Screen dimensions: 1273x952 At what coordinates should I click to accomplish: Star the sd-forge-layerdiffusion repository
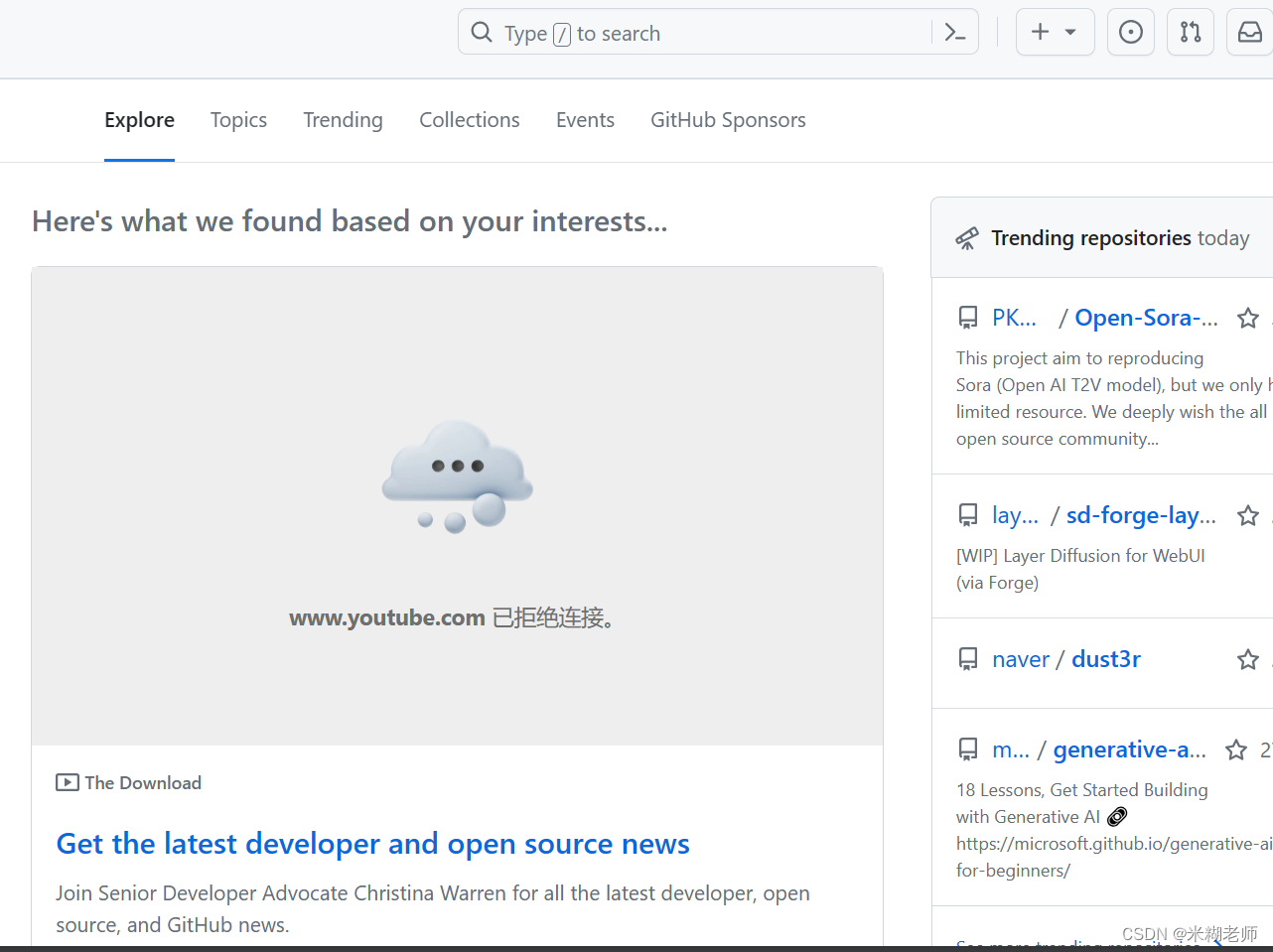point(1248,515)
